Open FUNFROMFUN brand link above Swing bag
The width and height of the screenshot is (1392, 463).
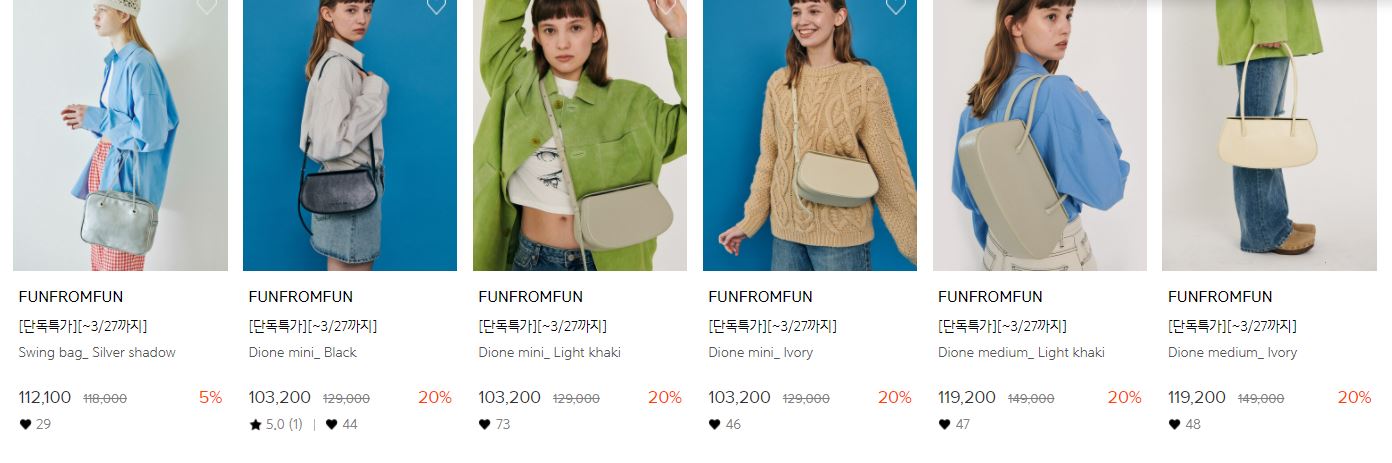pyautogui.click(x=71, y=297)
